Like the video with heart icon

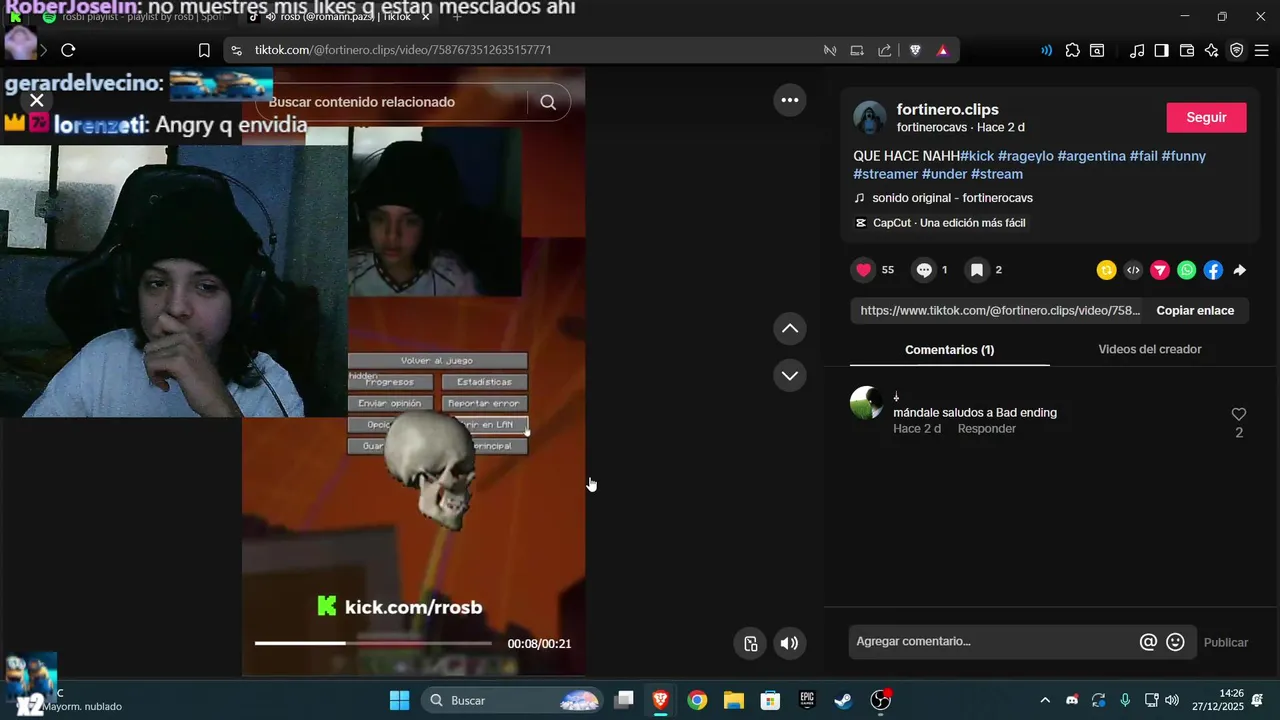click(864, 270)
